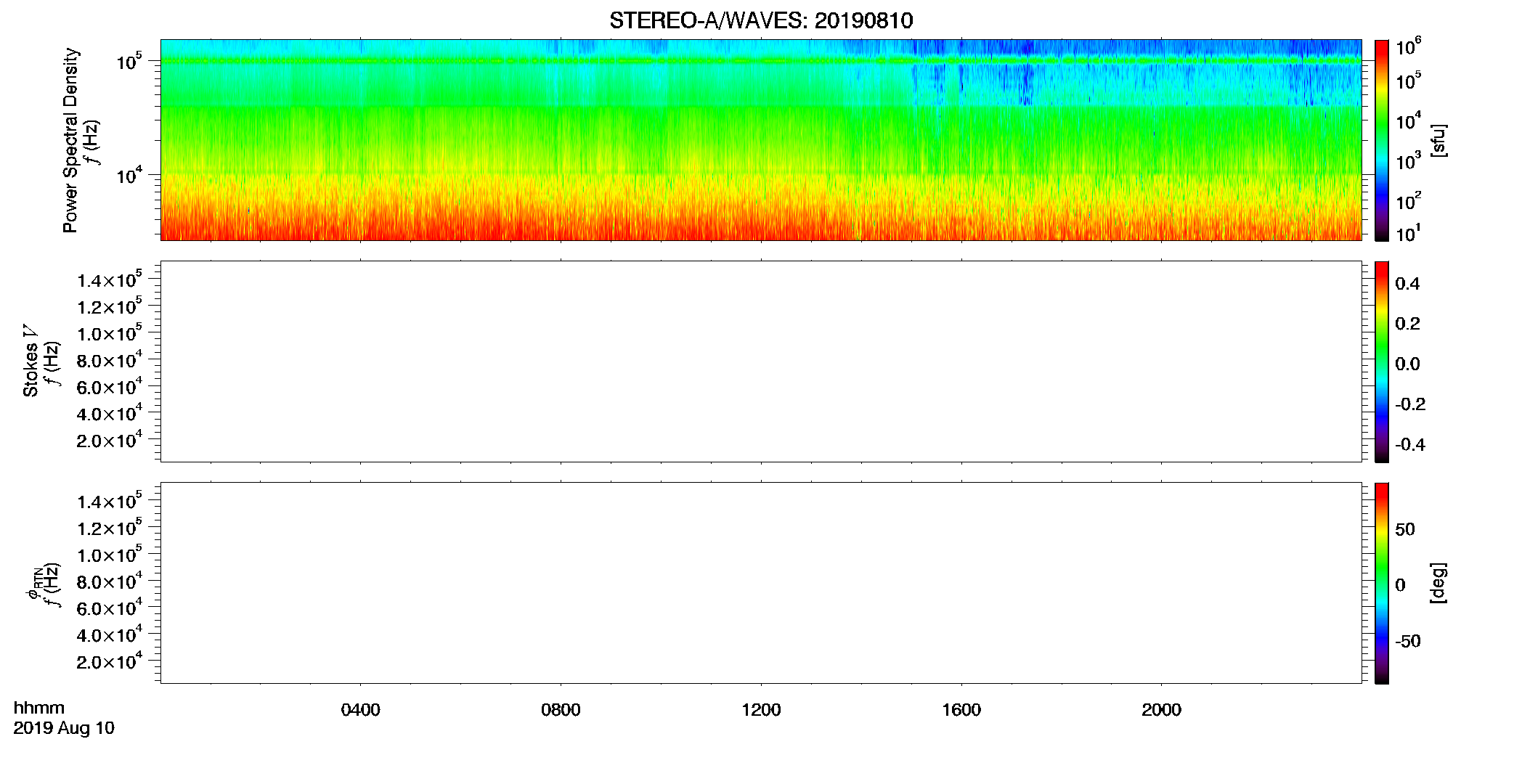This screenshot has height=784, width=1522.
Task: Click the 1600 time tick label
Action: click(961, 710)
